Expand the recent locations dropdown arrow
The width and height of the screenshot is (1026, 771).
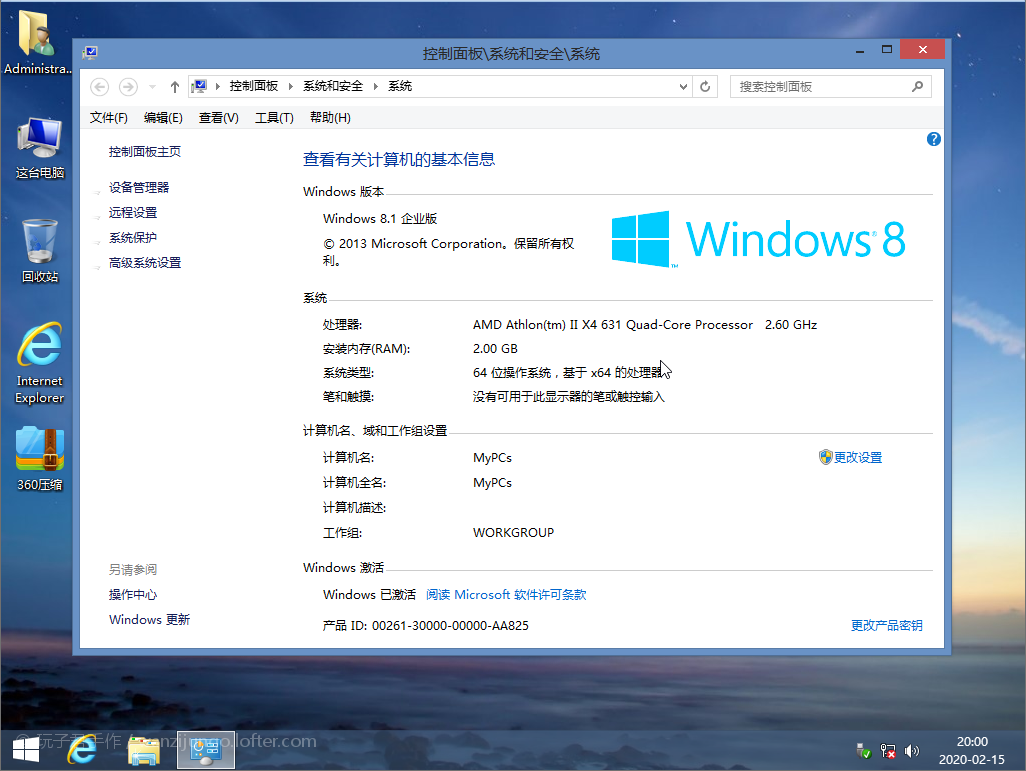152,87
